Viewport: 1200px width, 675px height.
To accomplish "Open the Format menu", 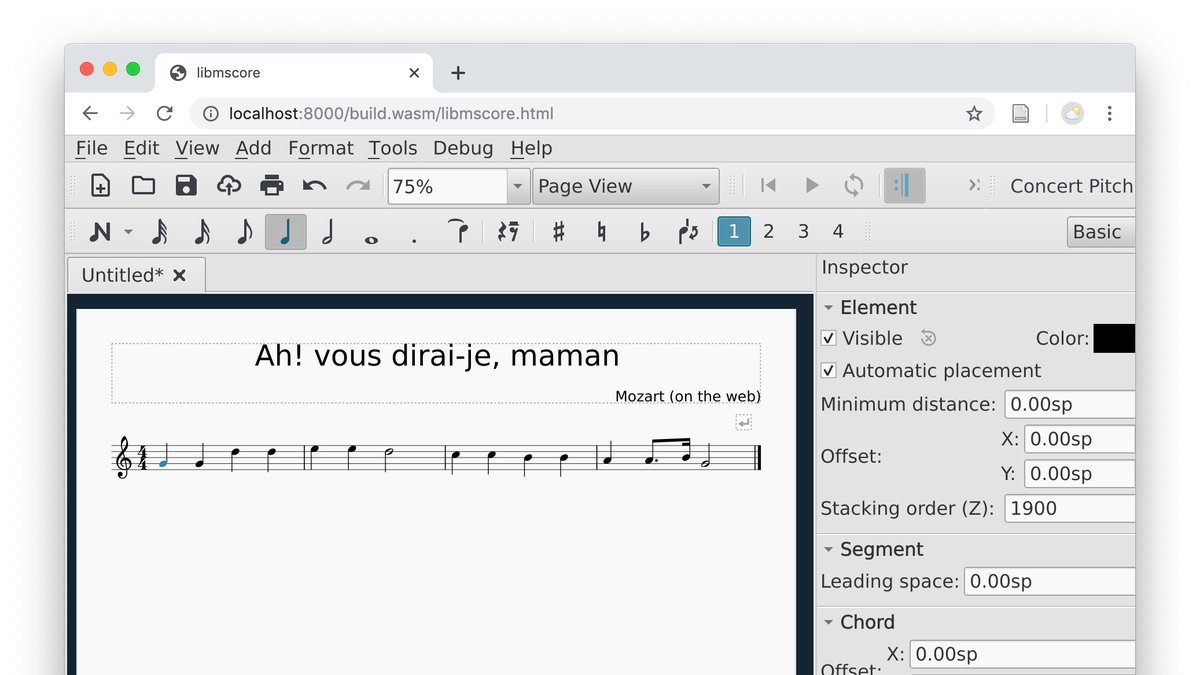I will 320,148.
